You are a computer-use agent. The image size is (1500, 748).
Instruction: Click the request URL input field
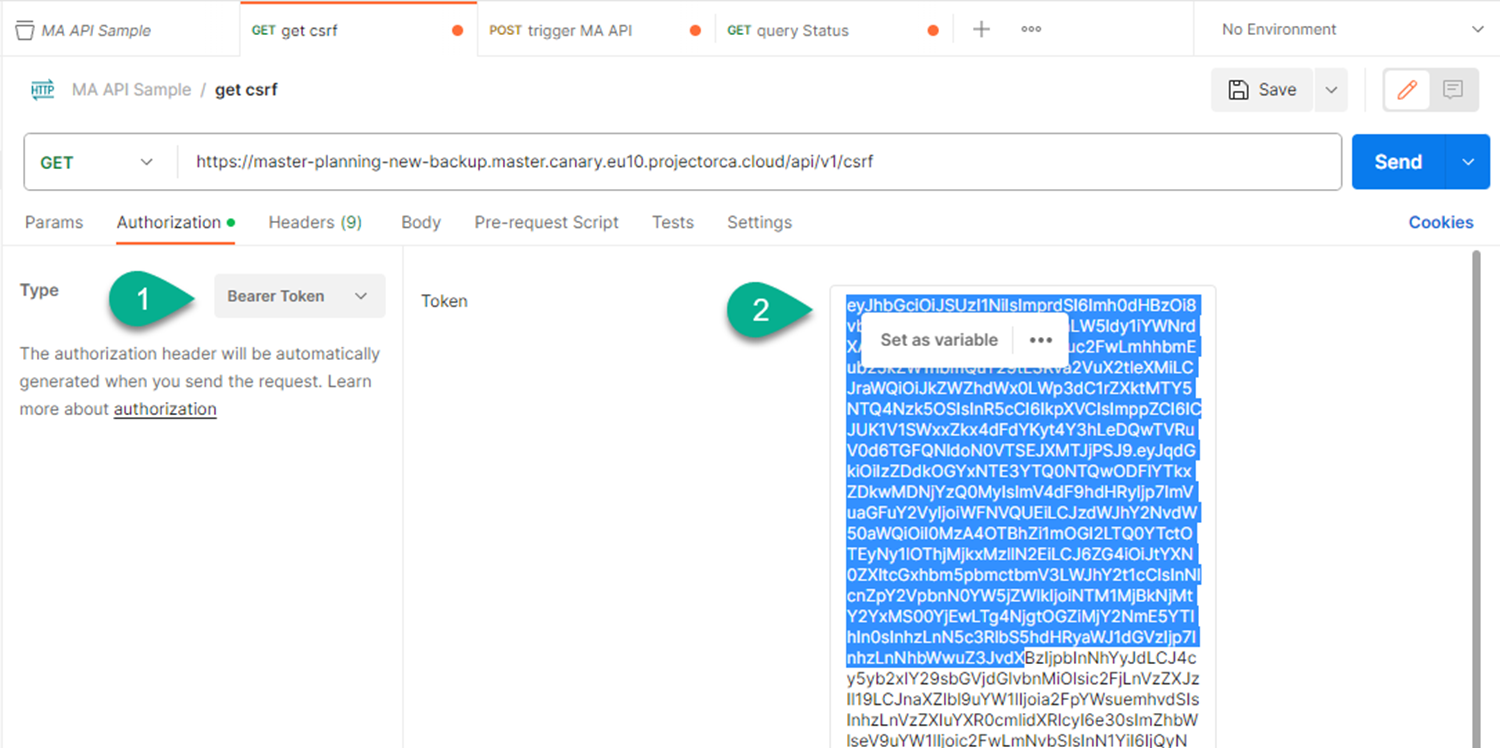760,162
